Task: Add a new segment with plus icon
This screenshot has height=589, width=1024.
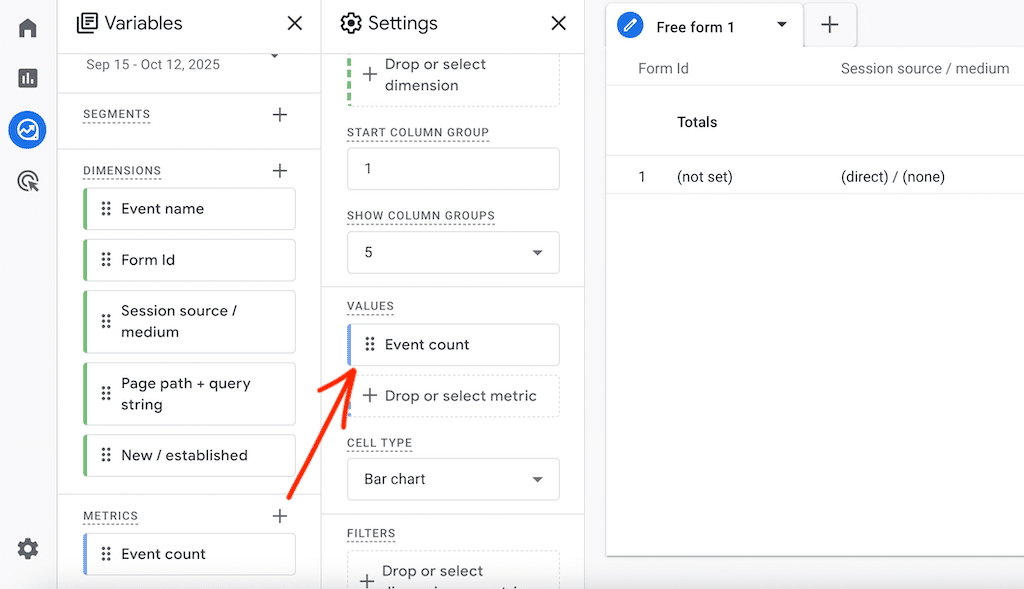Action: coord(280,115)
